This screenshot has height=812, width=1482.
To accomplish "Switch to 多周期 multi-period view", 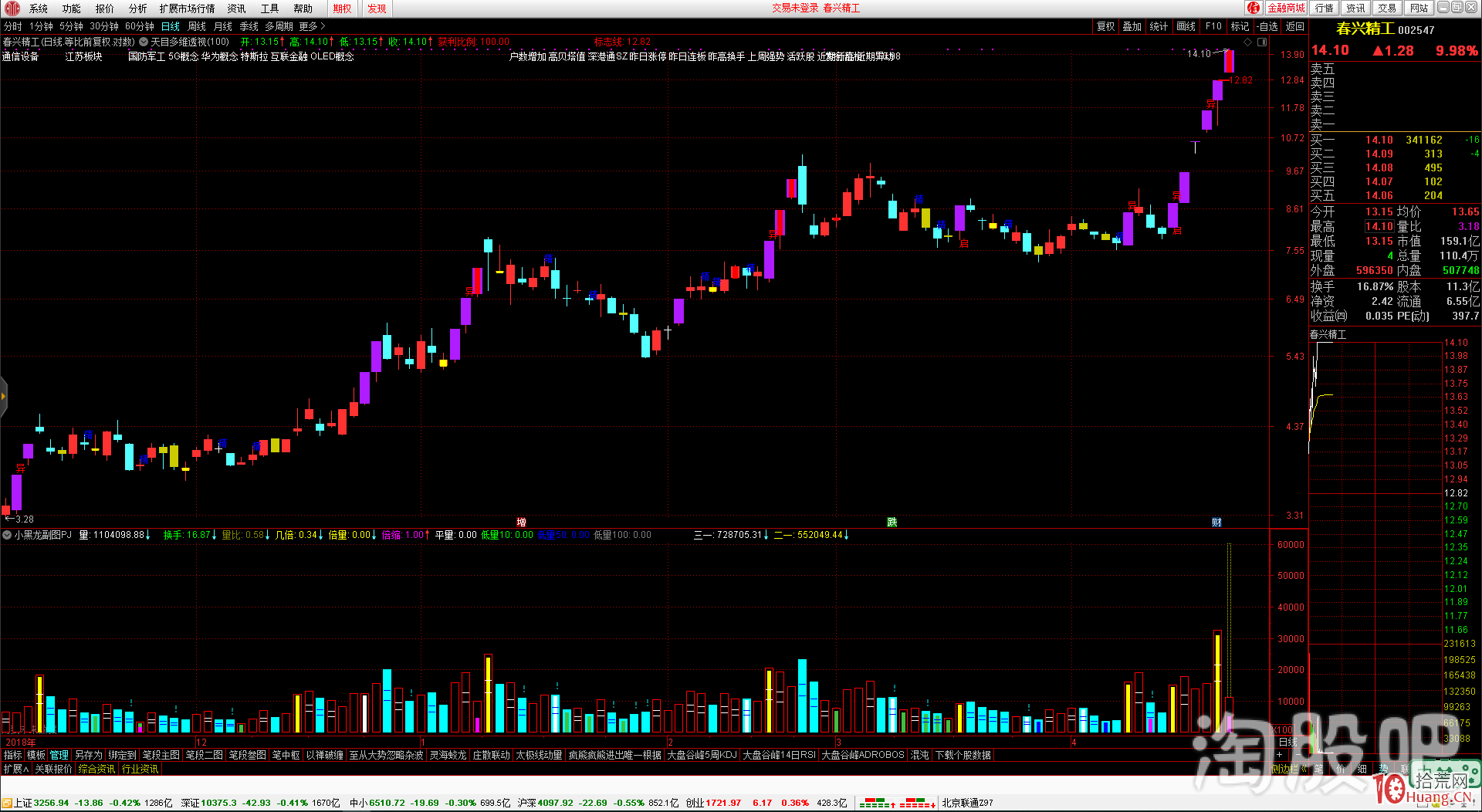I will tap(279, 26).
